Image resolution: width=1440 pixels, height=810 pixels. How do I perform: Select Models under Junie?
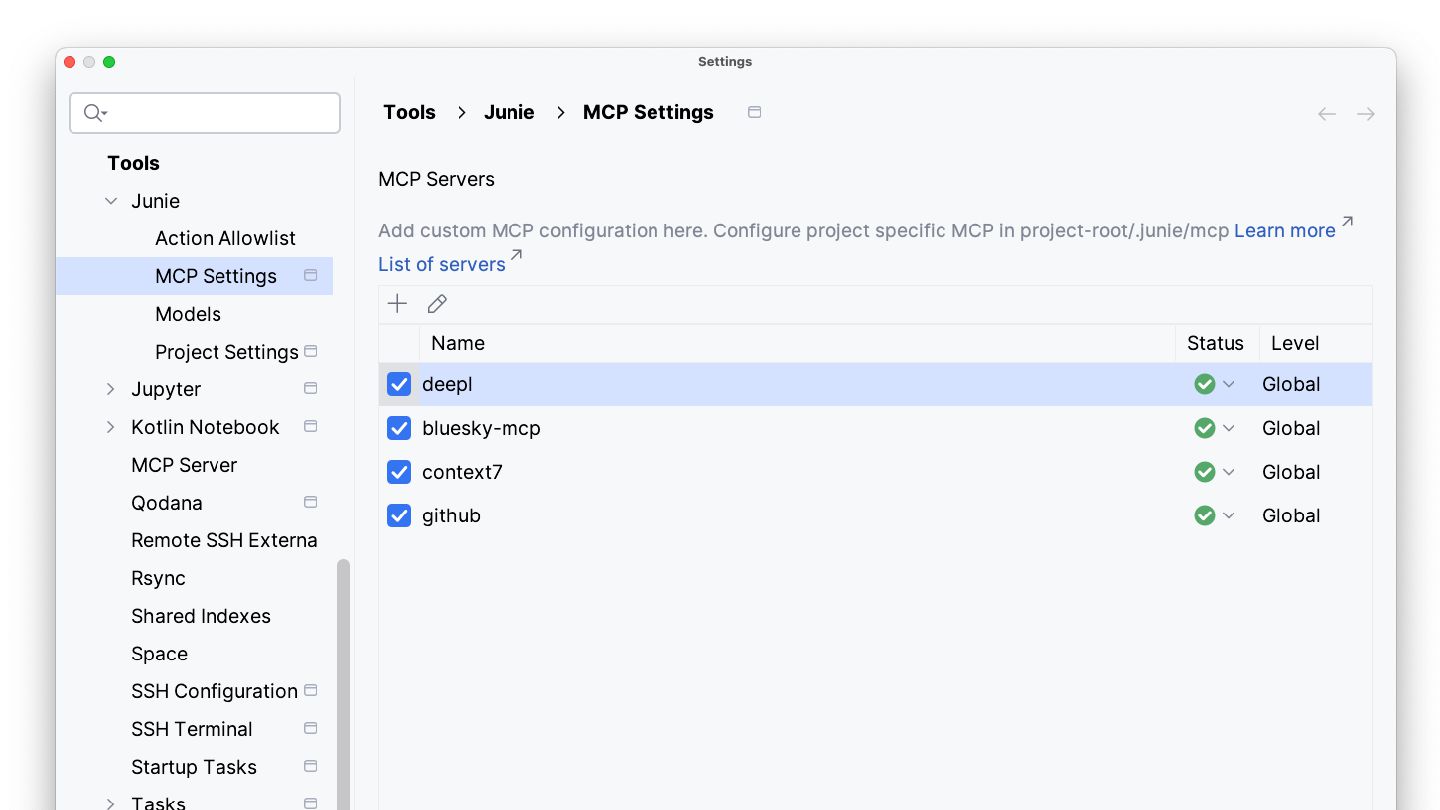188,314
